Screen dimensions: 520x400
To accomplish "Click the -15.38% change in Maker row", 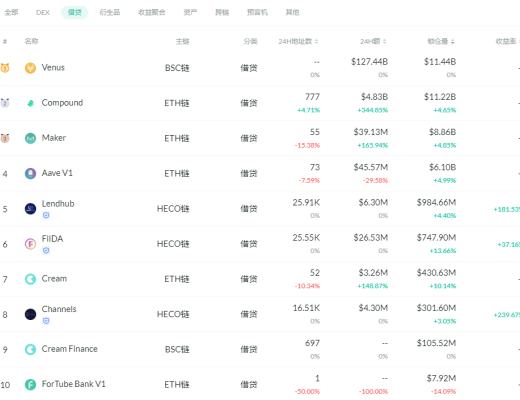I will click(x=307, y=145).
